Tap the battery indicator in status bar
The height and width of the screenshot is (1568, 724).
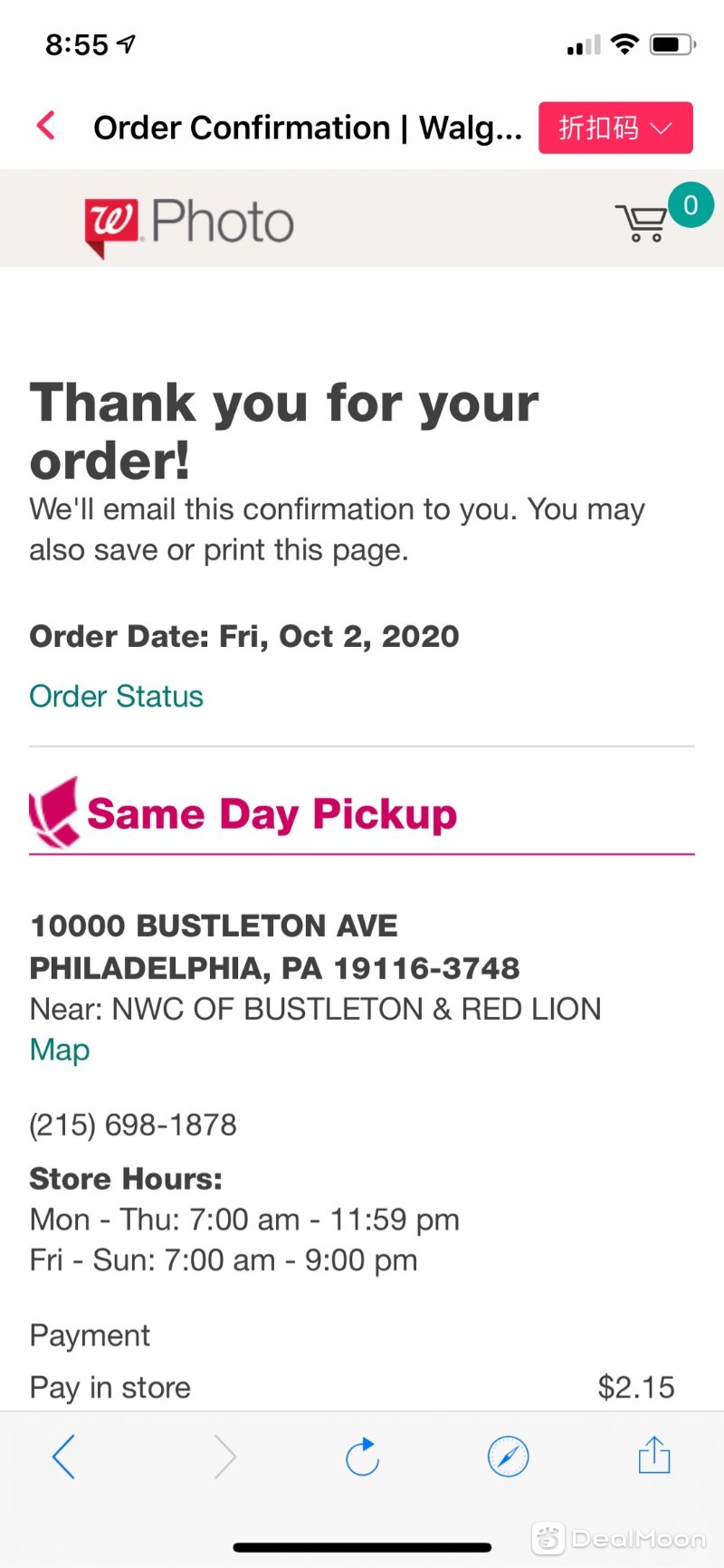point(672,43)
